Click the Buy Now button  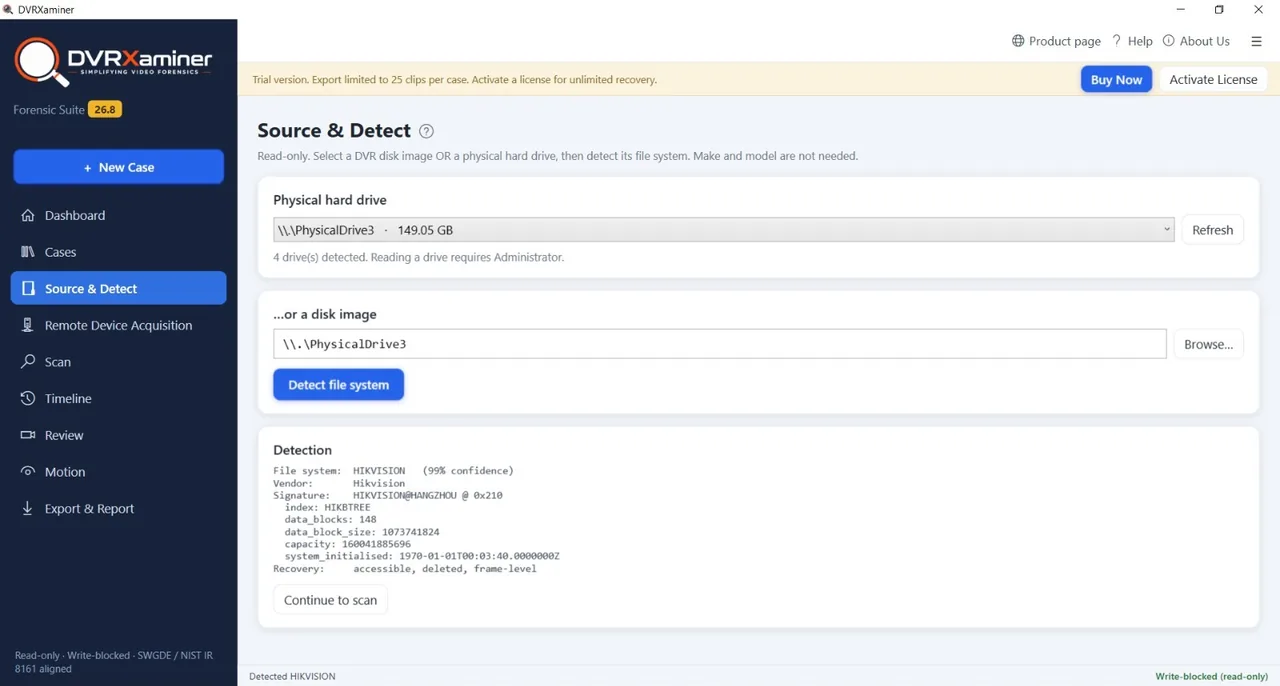click(x=1116, y=79)
